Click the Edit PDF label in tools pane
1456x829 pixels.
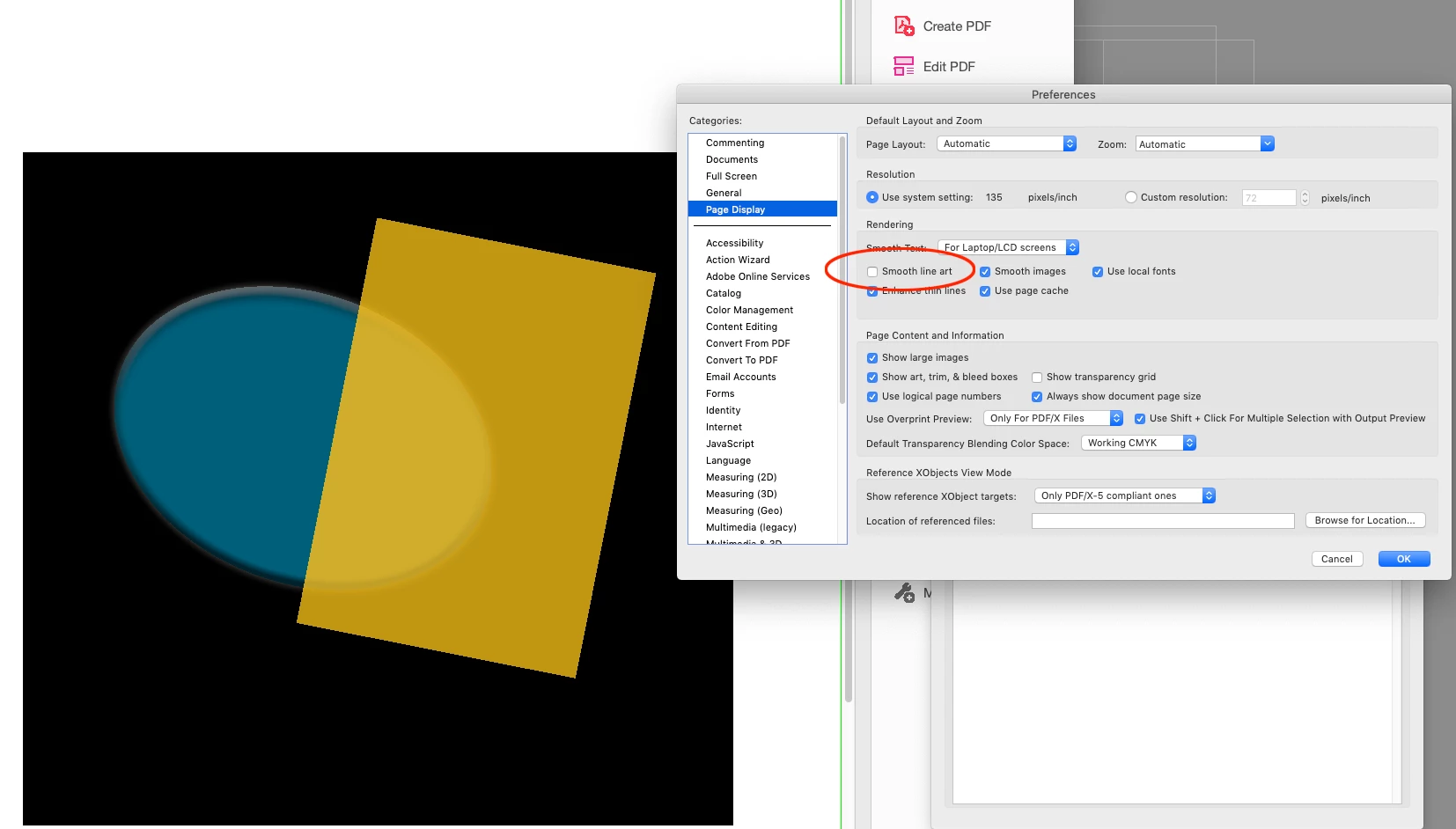pos(949,67)
